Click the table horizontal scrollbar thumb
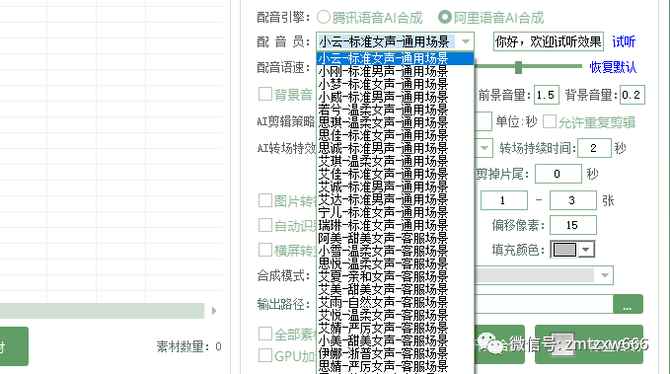The height and width of the screenshot is (374, 670). click(x=101, y=311)
